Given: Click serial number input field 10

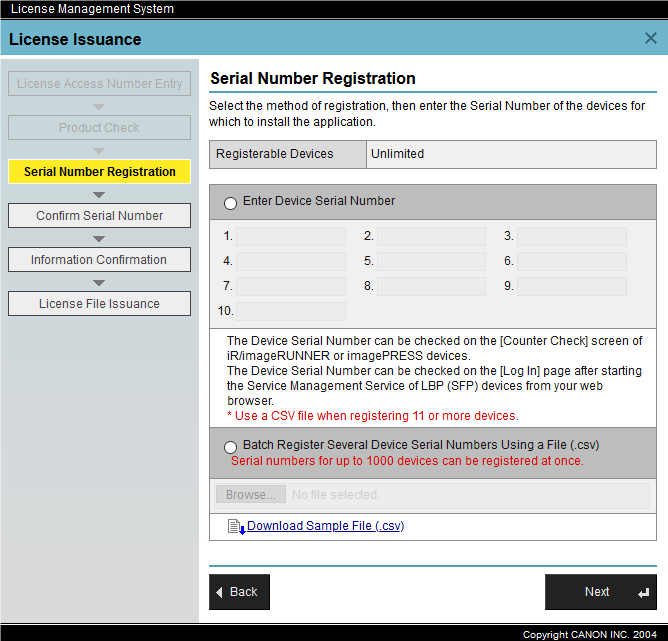Looking at the screenshot, I should tap(291, 312).
